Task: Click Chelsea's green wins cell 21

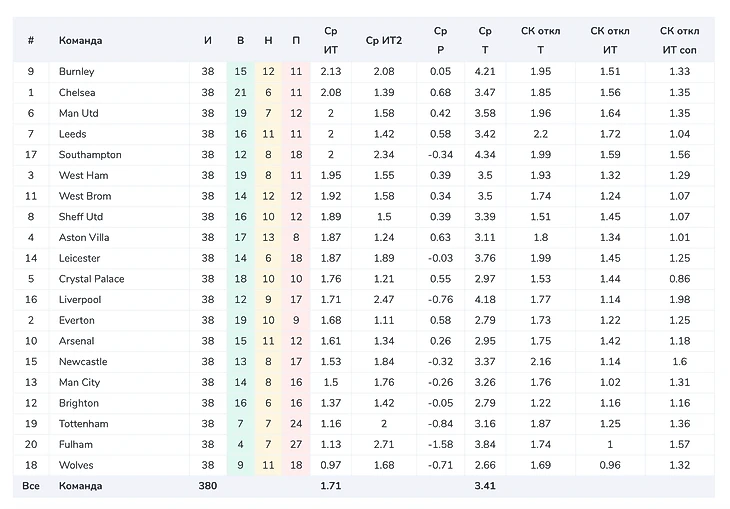Action: click(240, 93)
